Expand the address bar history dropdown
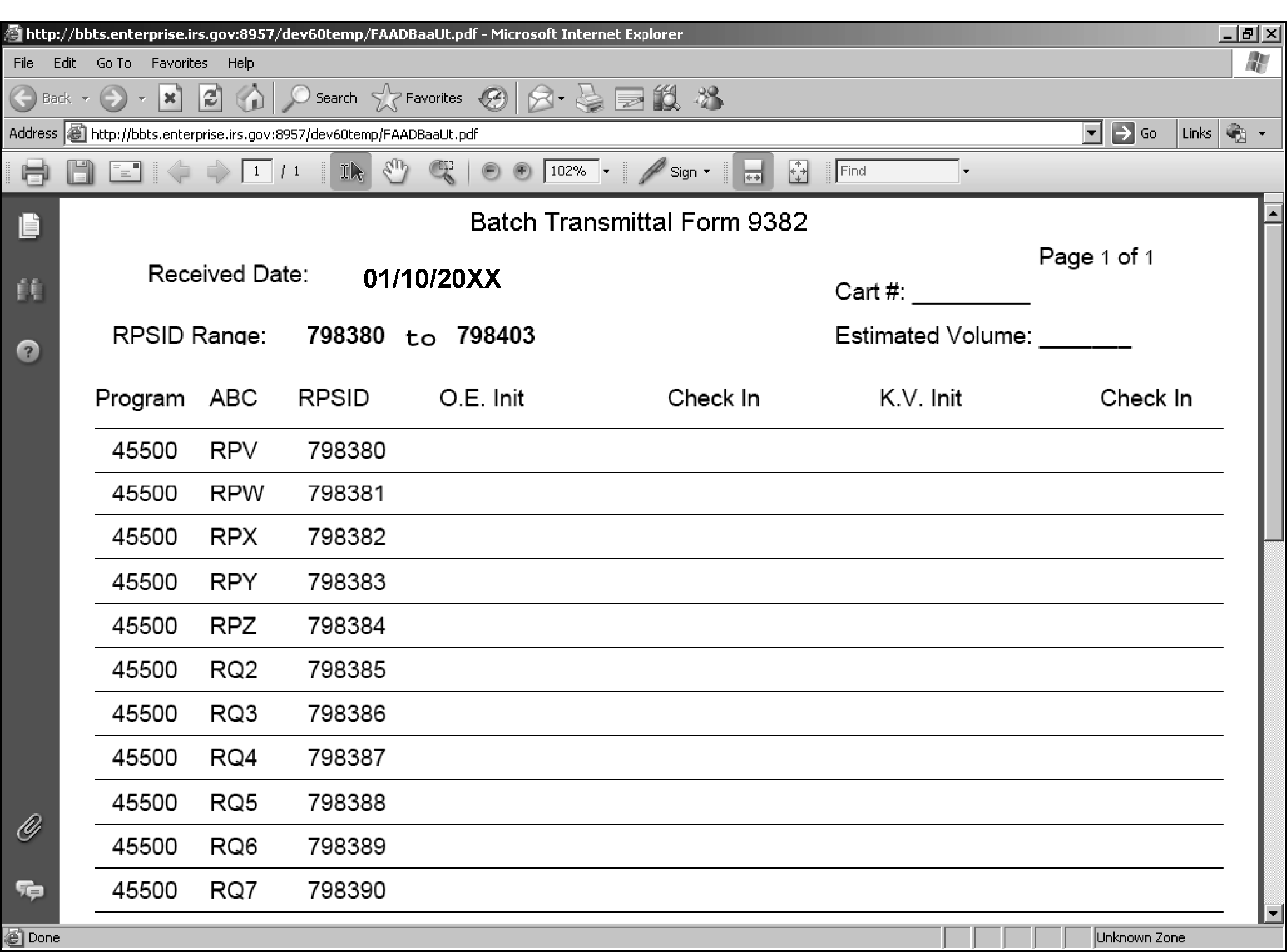This screenshot has width=1287, height=952. tap(1092, 133)
